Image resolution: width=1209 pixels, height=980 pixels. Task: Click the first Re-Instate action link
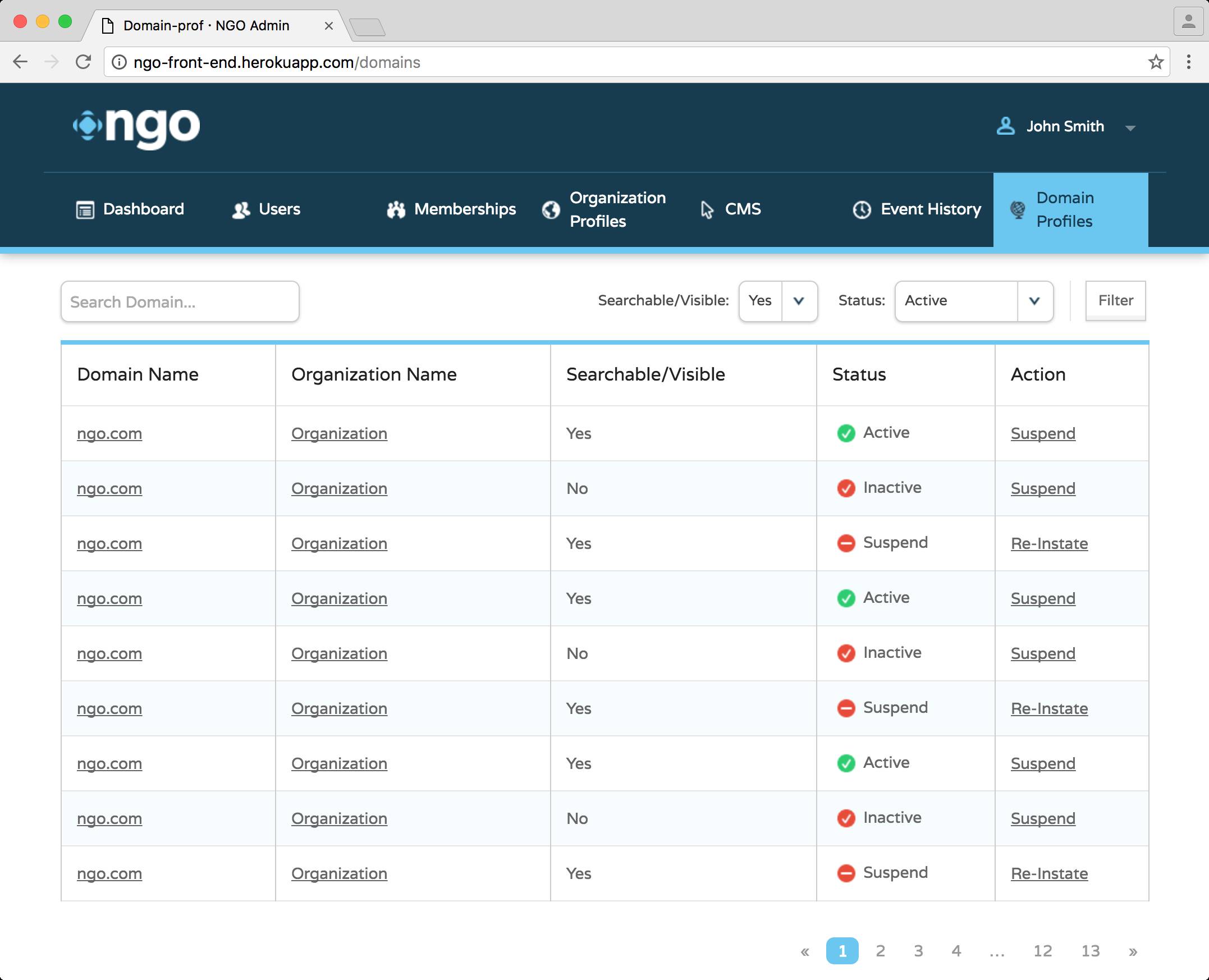(x=1048, y=544)
